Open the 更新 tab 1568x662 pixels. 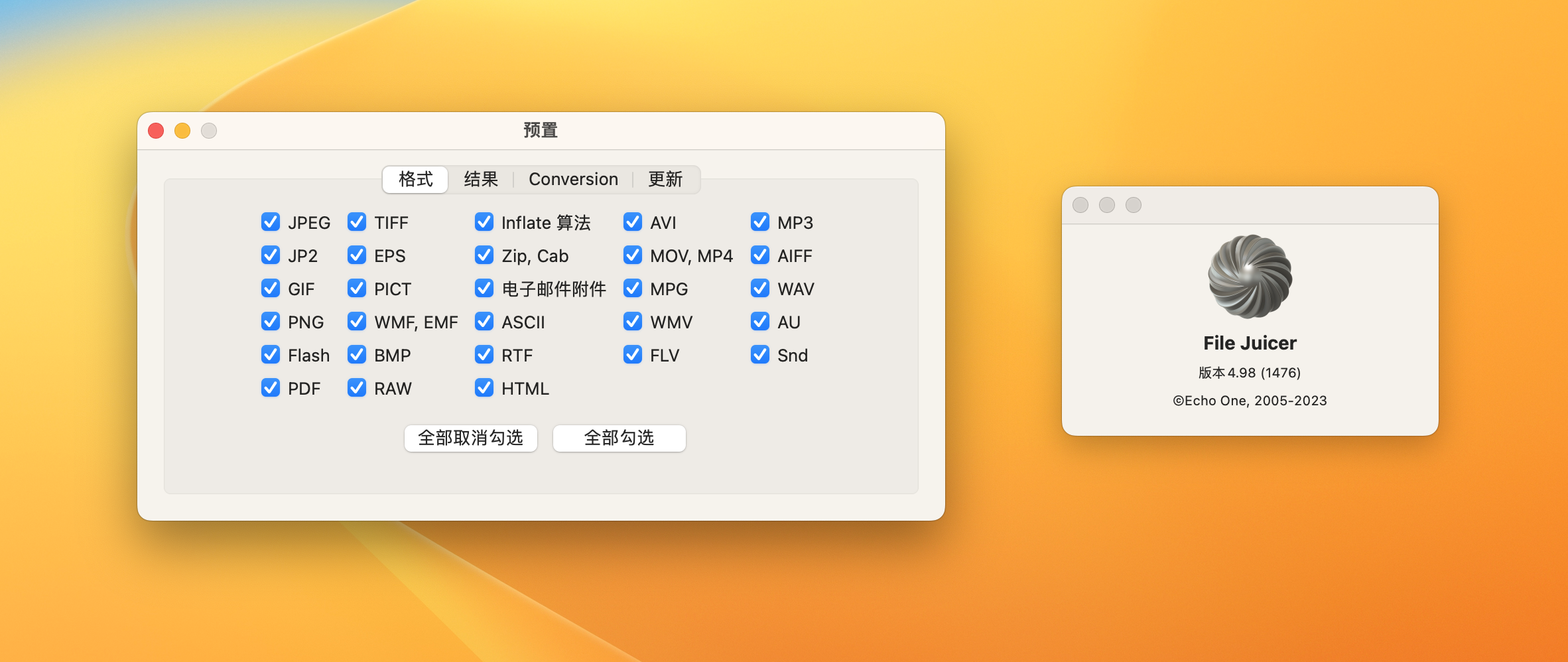pyautogui.click(x=665, y=179)
